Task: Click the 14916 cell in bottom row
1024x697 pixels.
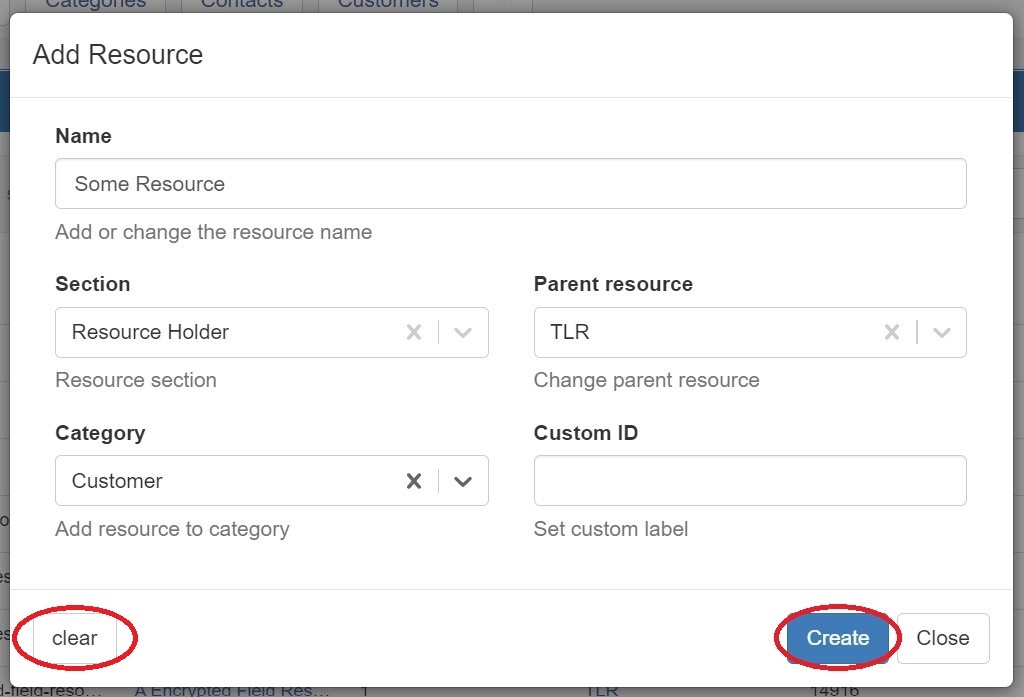Action: click(834, 690)
